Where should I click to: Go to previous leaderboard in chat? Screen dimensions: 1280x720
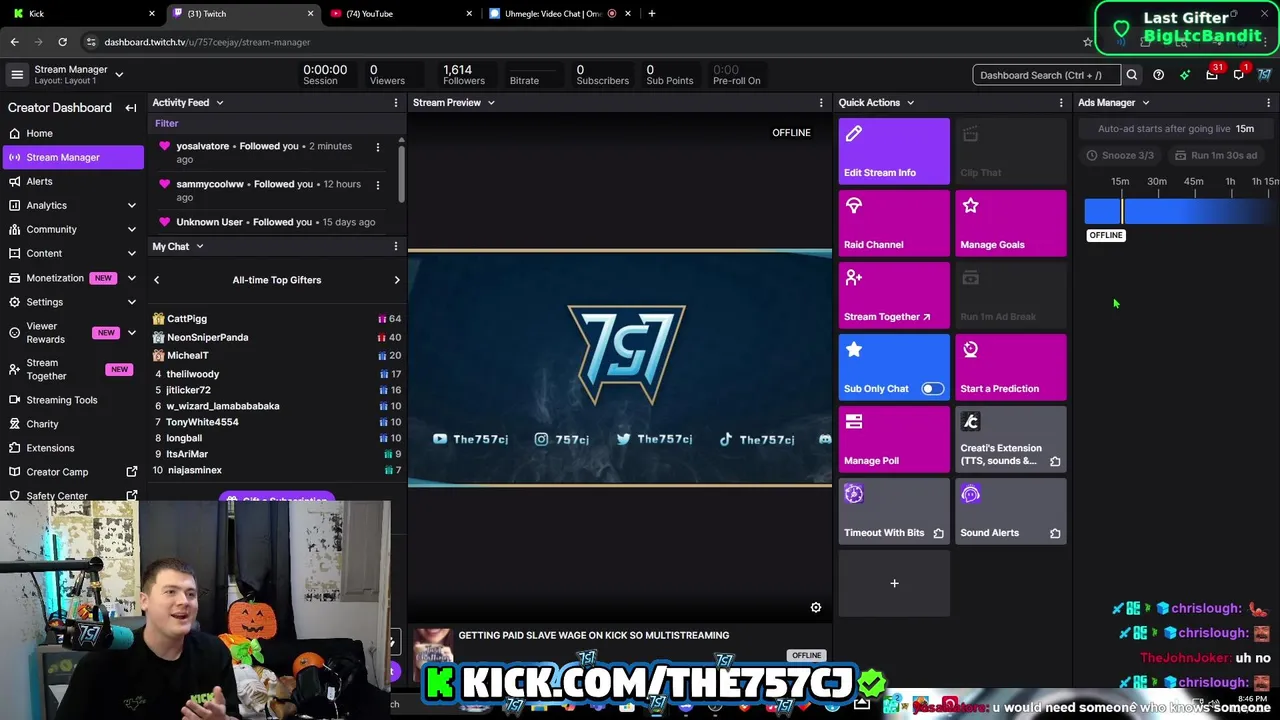click(x=157, y=280)
